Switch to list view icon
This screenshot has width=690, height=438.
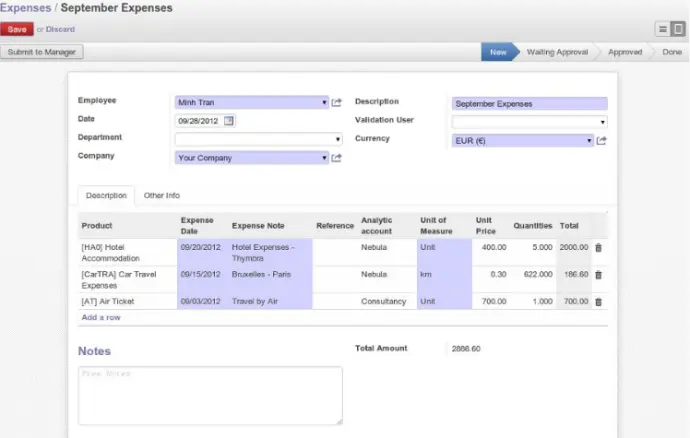click(x=663, y=29)
